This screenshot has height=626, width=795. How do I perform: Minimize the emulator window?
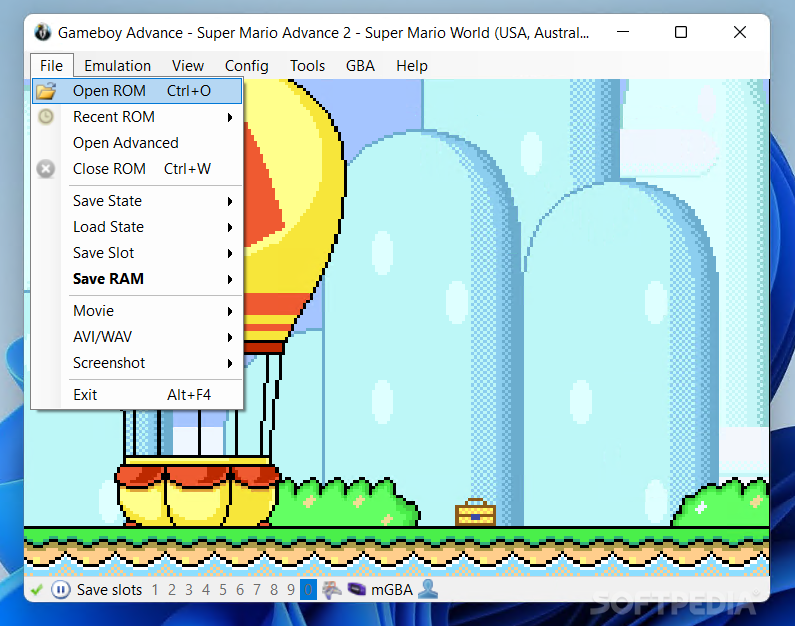pos(623,32)
